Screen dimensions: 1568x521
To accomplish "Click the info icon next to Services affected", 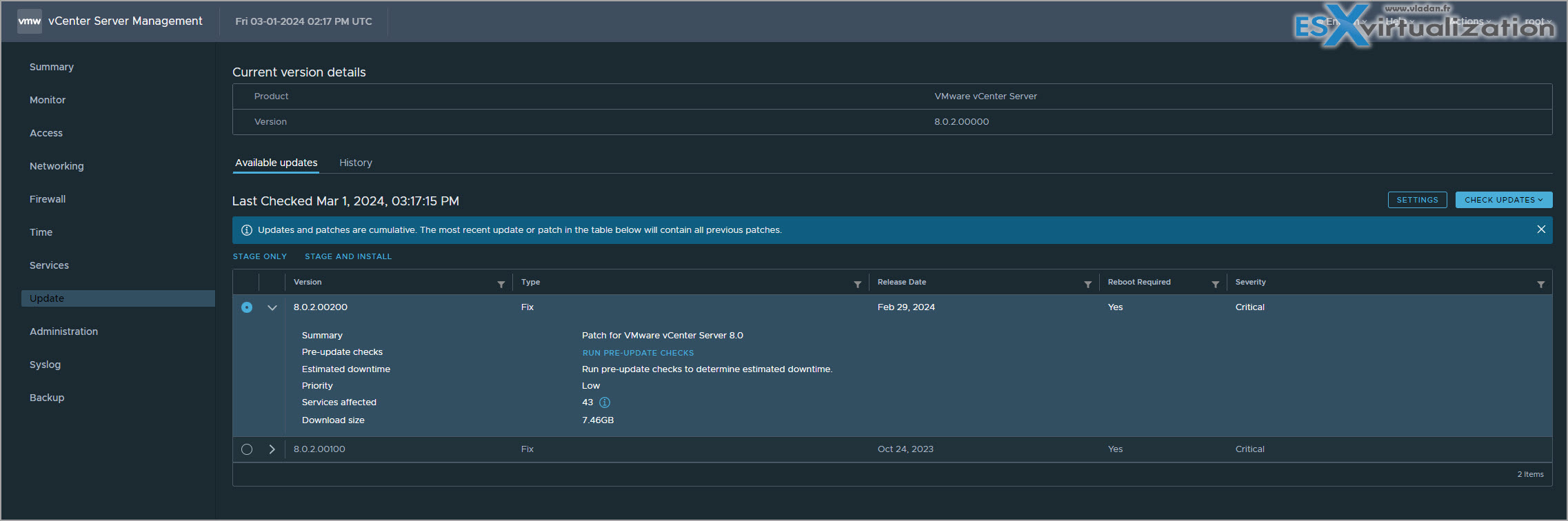I will [x=605, y=402].
